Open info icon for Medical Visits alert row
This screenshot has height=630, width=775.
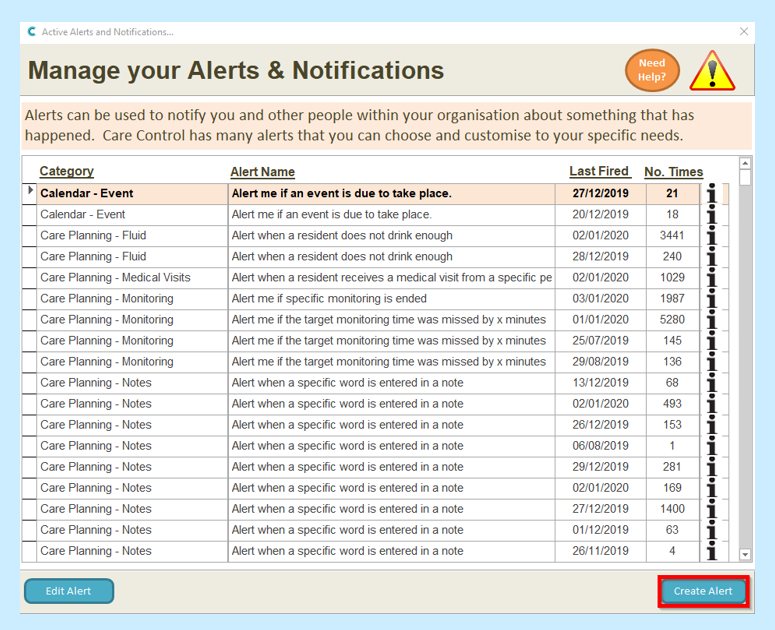click(x=712, y=278)
